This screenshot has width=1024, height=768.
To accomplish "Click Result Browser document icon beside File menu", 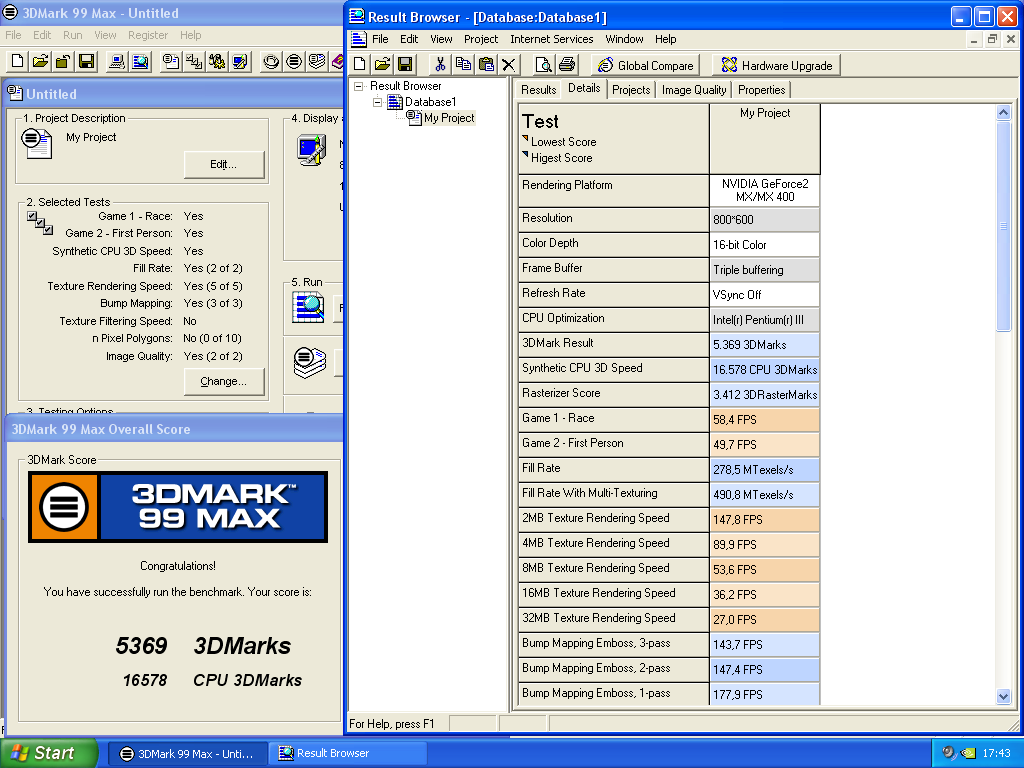I will coord(359,39).
